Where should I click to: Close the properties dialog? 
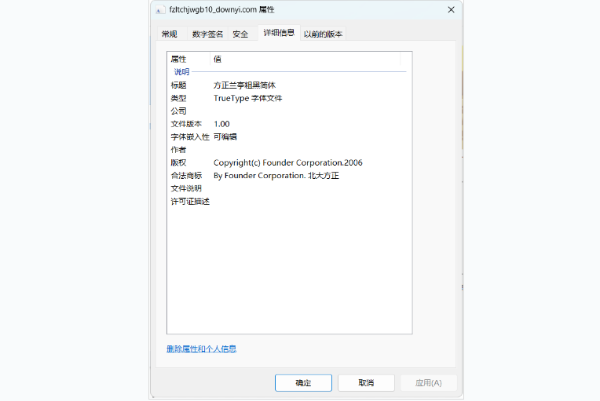point(451,10)
